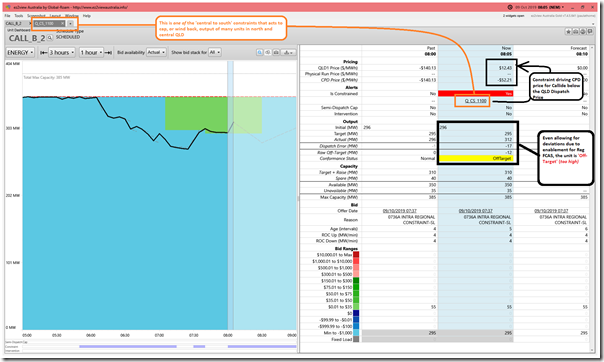Image resolution: width=604 pixels, height=362 pixels.
Task: Open Bid availability Actual dropdown
Action: [156, 52]
